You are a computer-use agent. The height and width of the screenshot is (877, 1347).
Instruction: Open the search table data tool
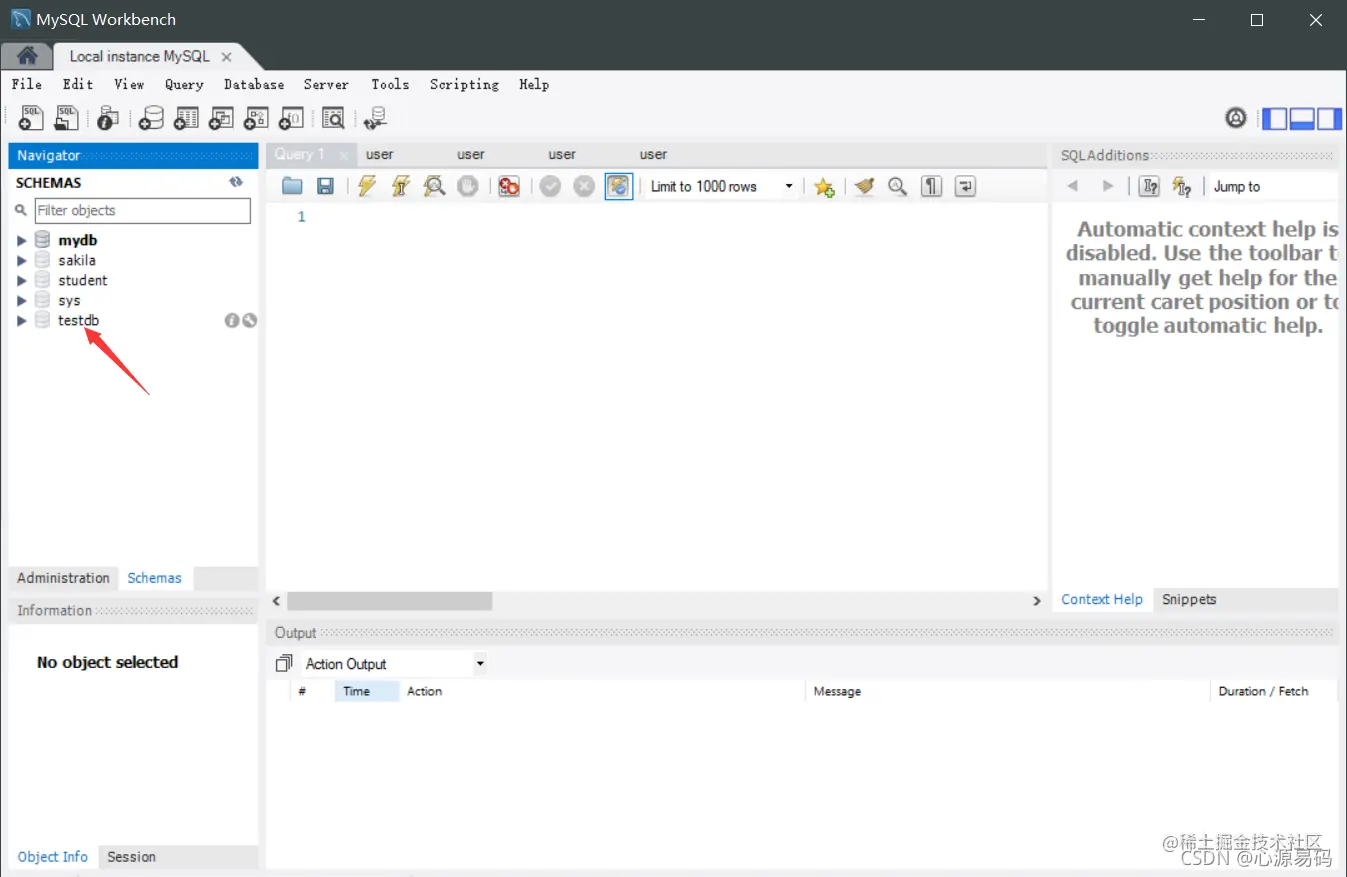(x=333, y=118)
